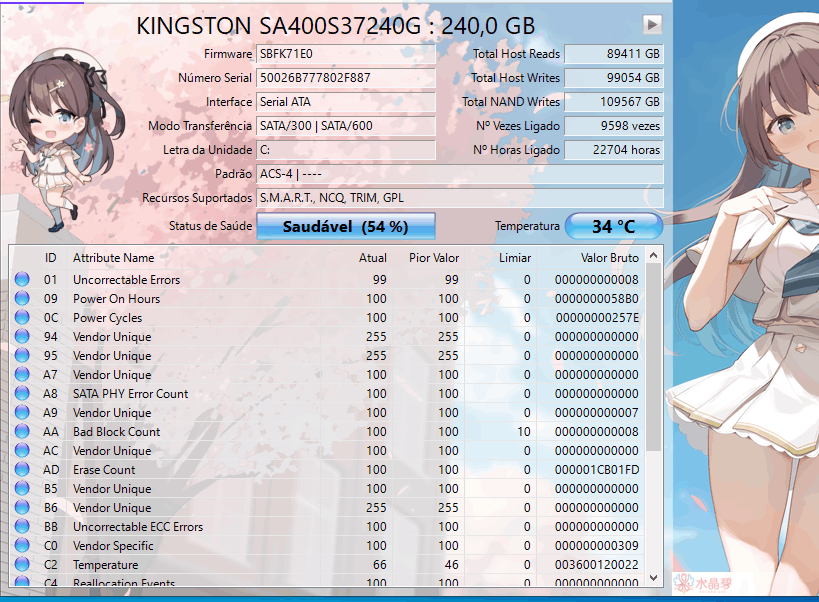Viewport: 819px width, 602px height.
Task: Click the status circle for attribute B5
Action: 22,488
